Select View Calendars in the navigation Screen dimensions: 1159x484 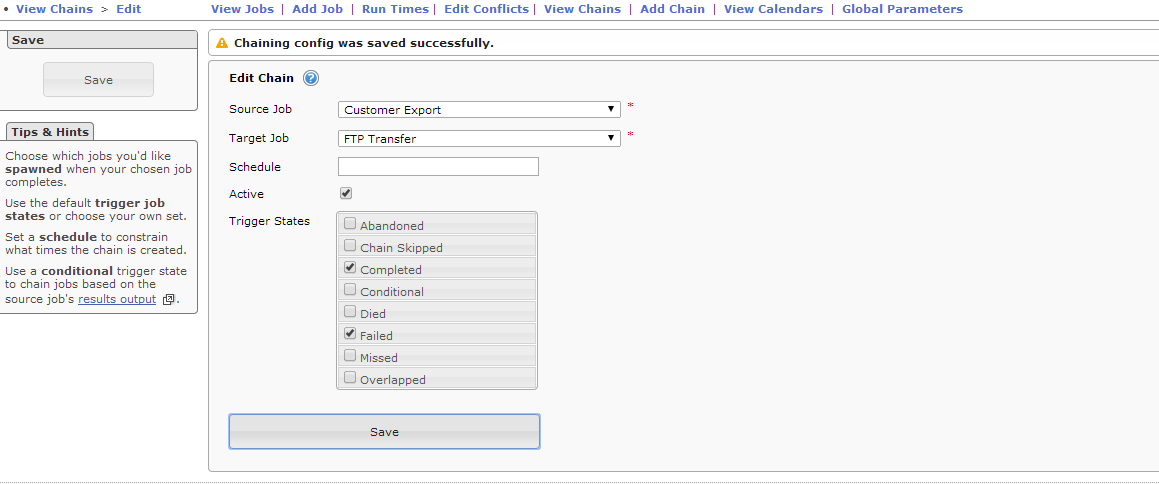pos(773,9)
